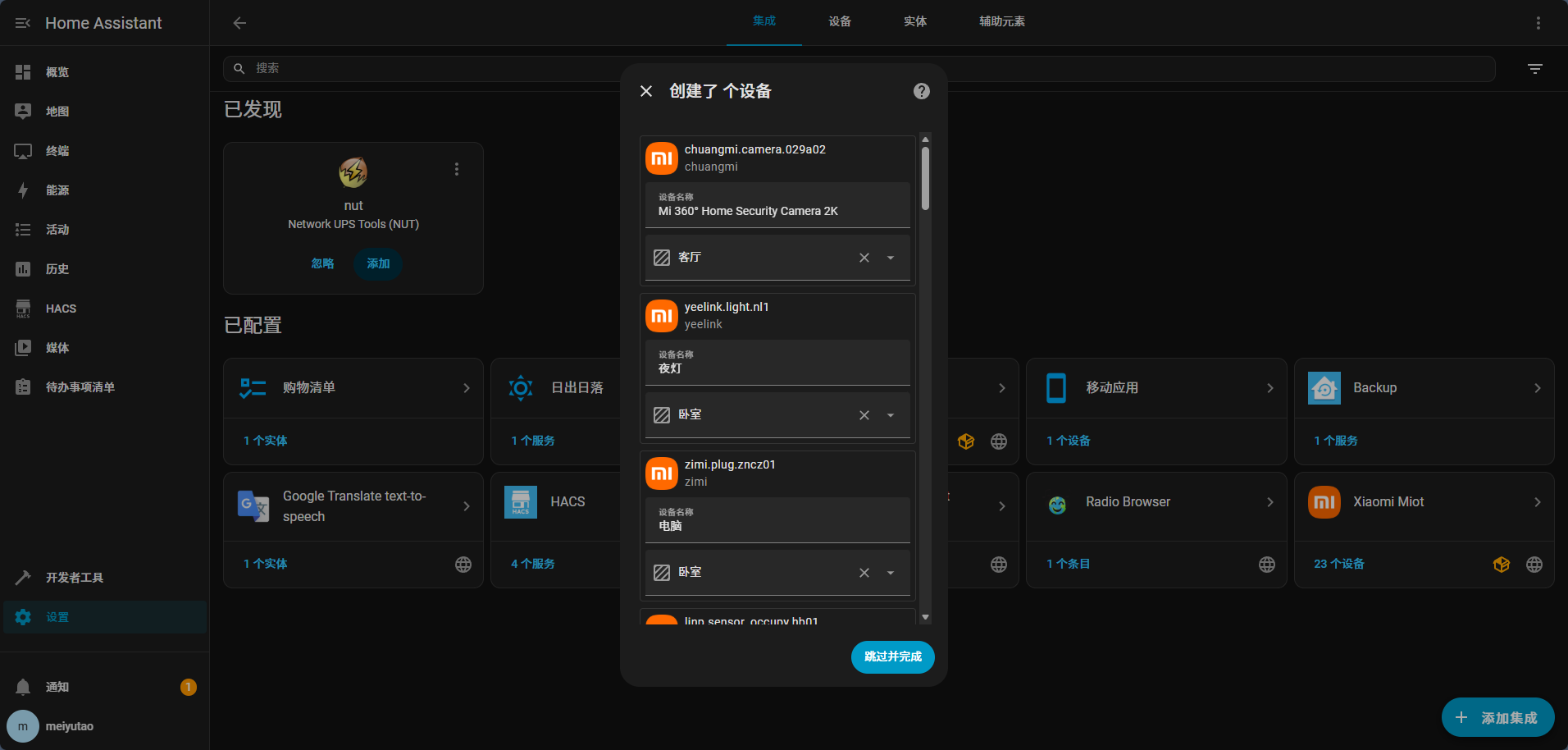Switch to the Devices tab
This screenshot has width=1568, height=750.
pyautogui.click(x=840, y=21)
